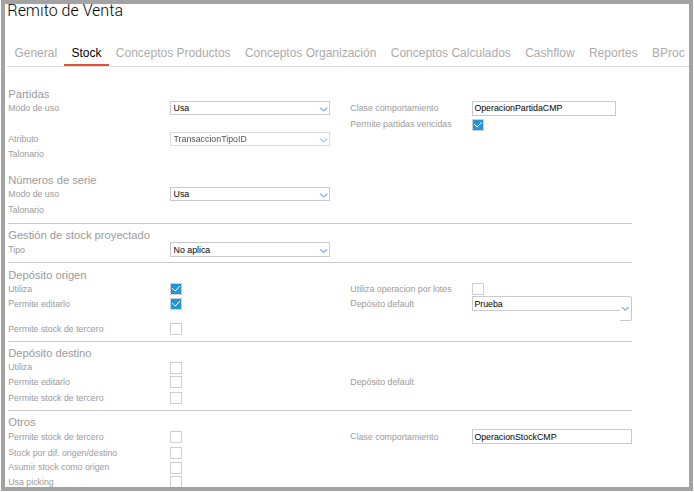Click the OperacionPartidaCMP input field
This screenshot has width=694, height=492.
click(x=543, y=109)
